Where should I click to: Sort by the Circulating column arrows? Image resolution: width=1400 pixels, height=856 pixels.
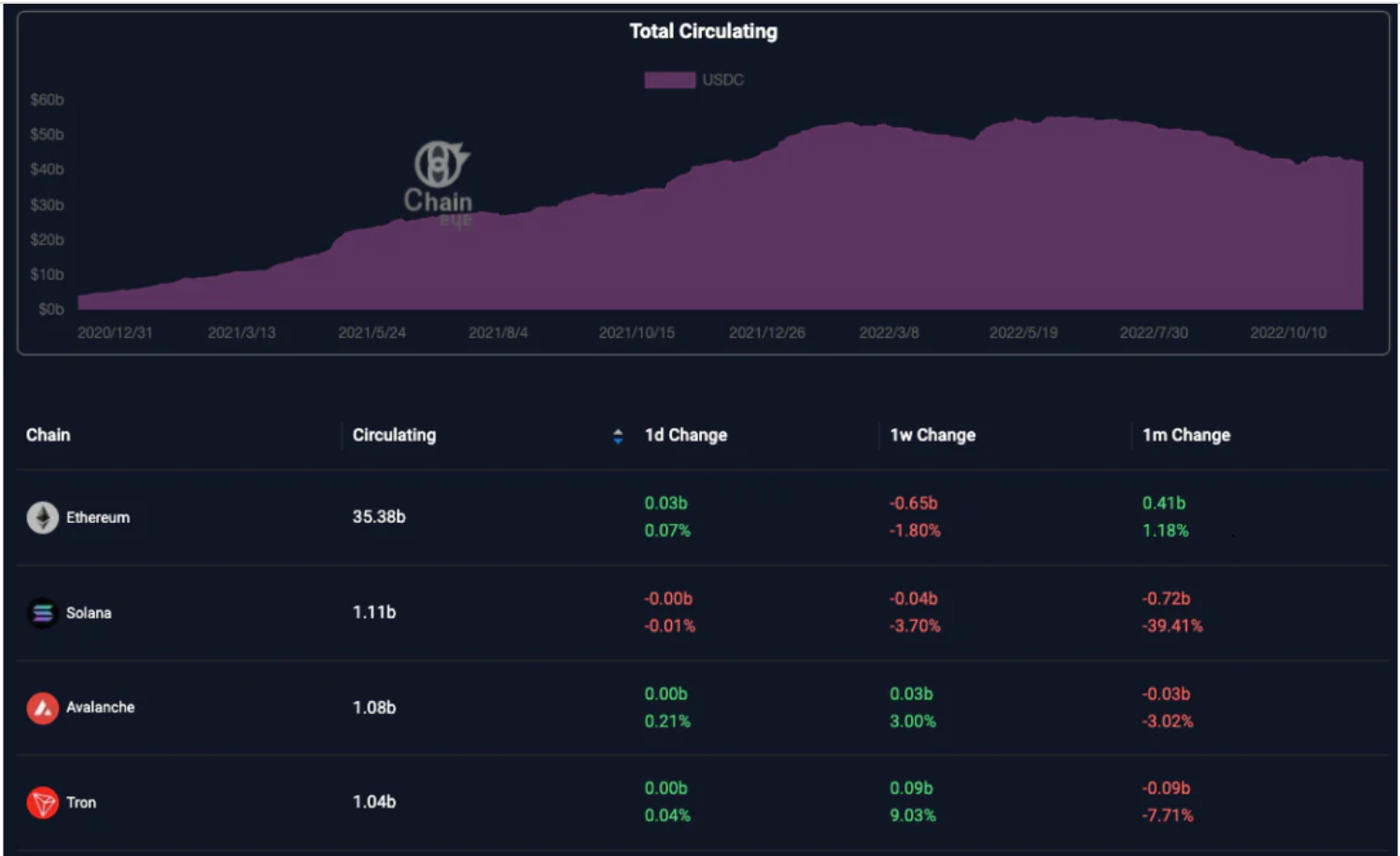[x=618, y=436]
